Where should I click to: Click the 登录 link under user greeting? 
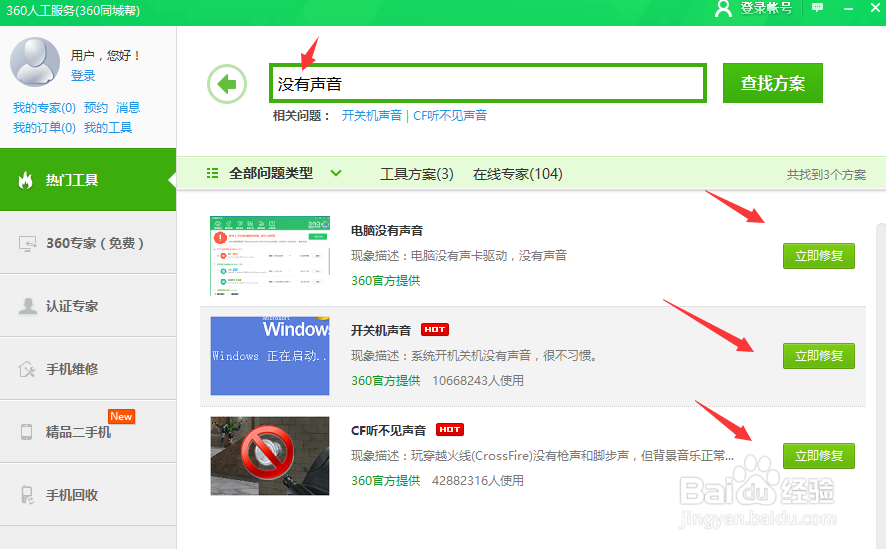pos(83,76)
